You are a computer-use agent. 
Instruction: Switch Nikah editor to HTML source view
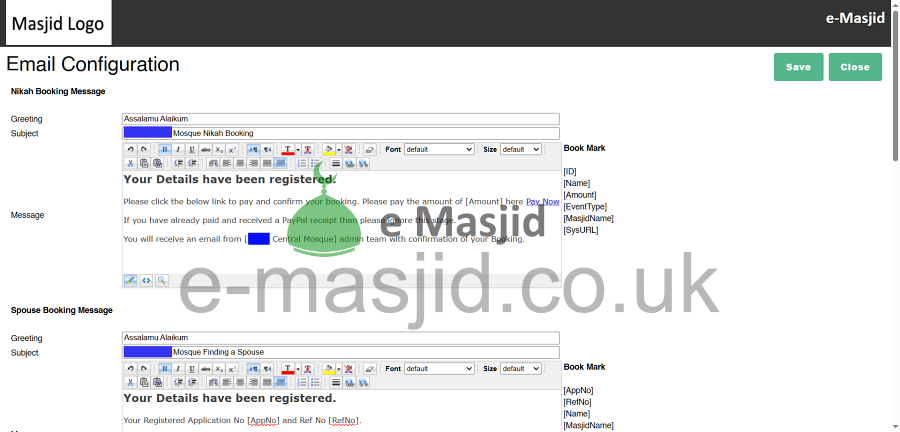pyautogui.click(x=146, y=280)
